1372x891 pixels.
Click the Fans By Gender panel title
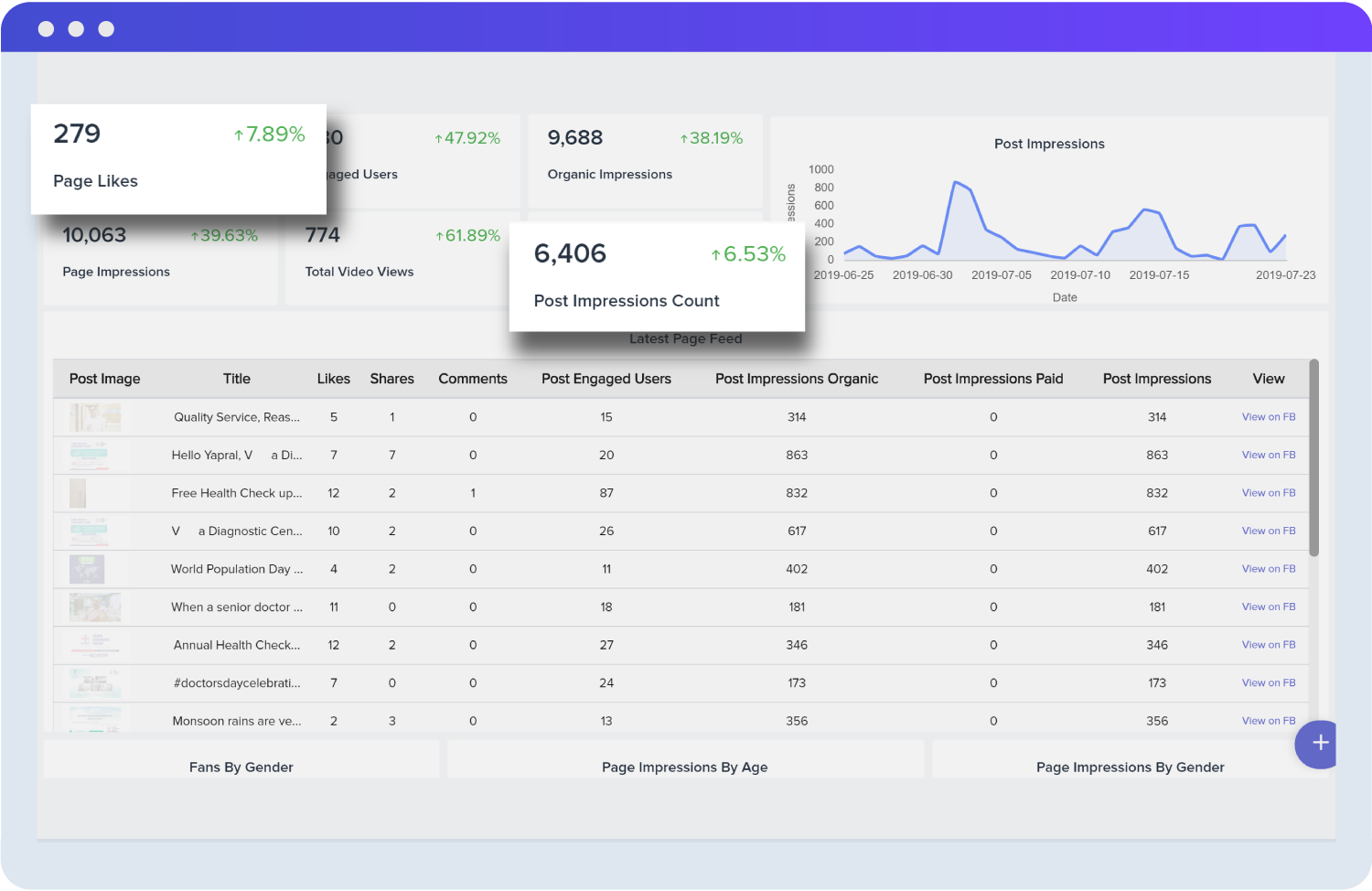pyautogui.click(x=241, y=768)
